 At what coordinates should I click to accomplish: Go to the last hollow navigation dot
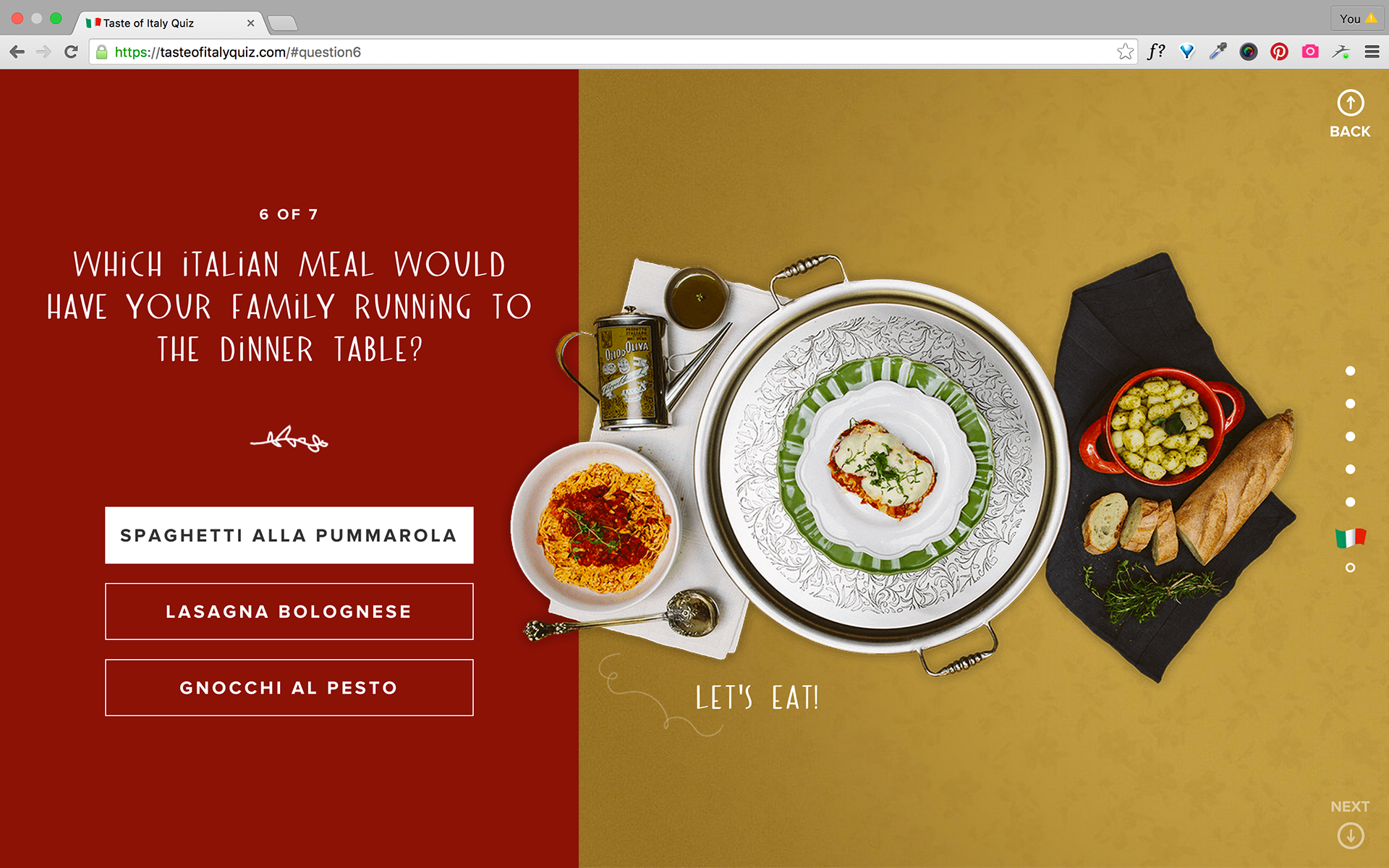click(1350, 568)
